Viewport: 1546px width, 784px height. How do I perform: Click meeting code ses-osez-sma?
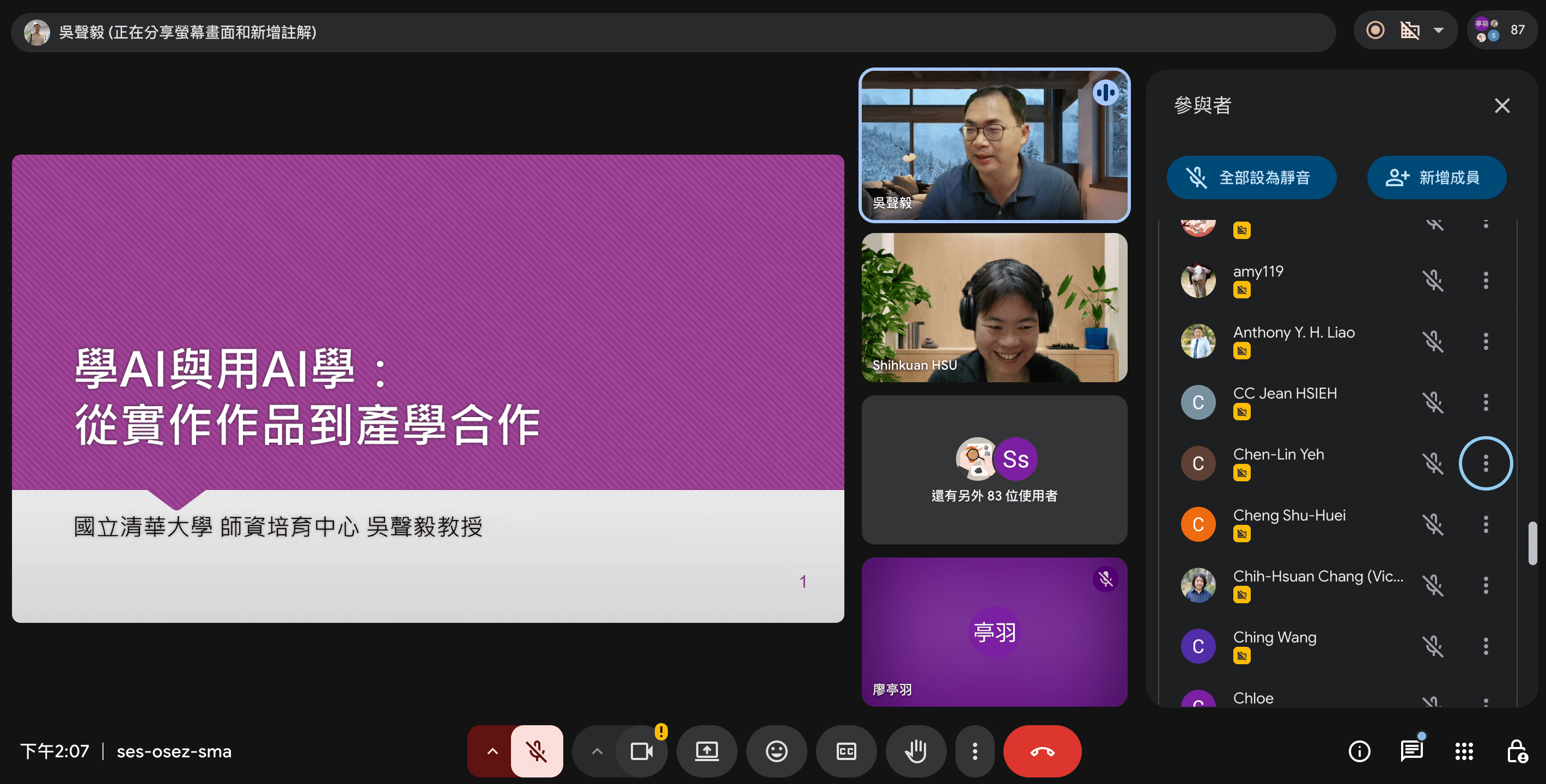[174, 752]
